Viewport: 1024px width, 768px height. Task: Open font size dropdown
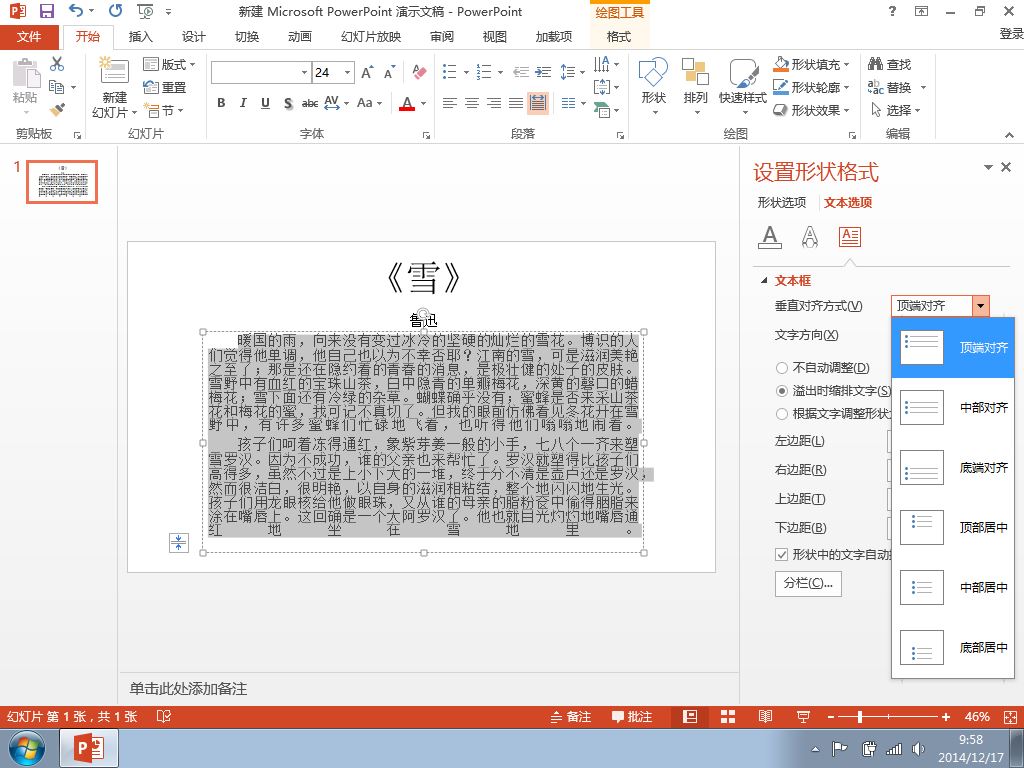tap(348, 72)
